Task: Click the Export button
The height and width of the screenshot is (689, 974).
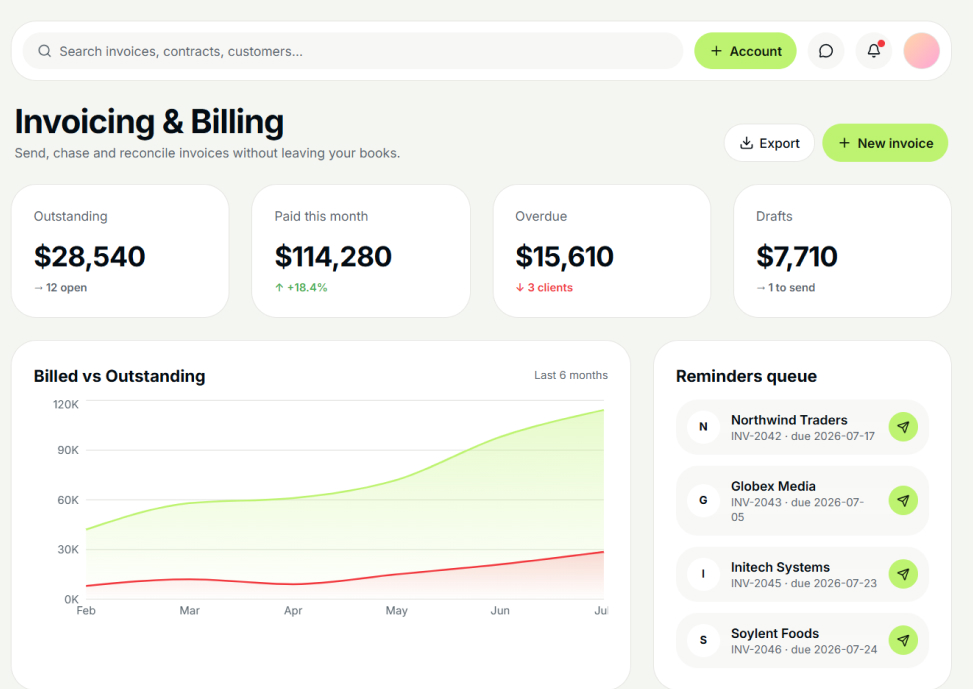Action: [769, 143]
